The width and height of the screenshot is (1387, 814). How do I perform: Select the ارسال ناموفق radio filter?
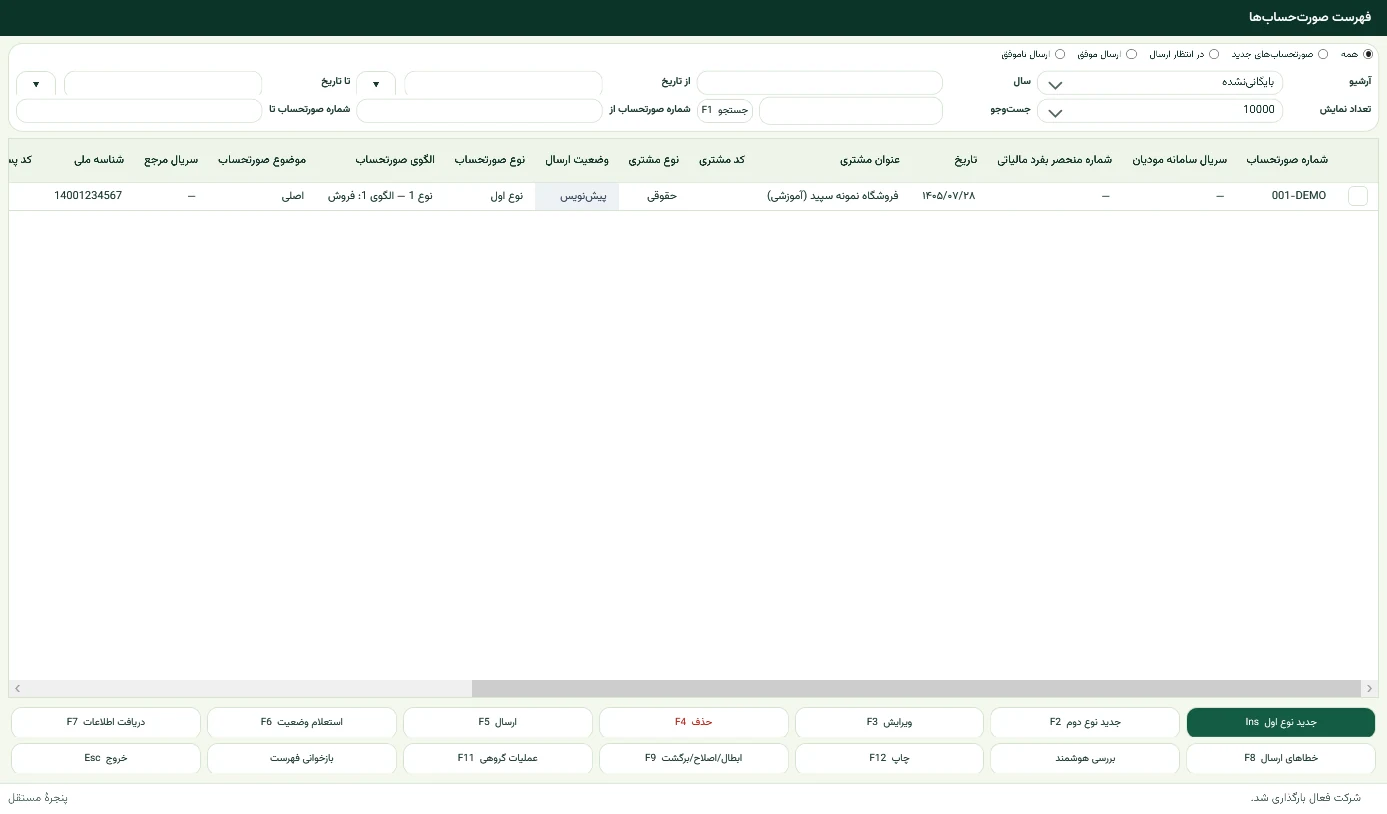point(1060,54)
